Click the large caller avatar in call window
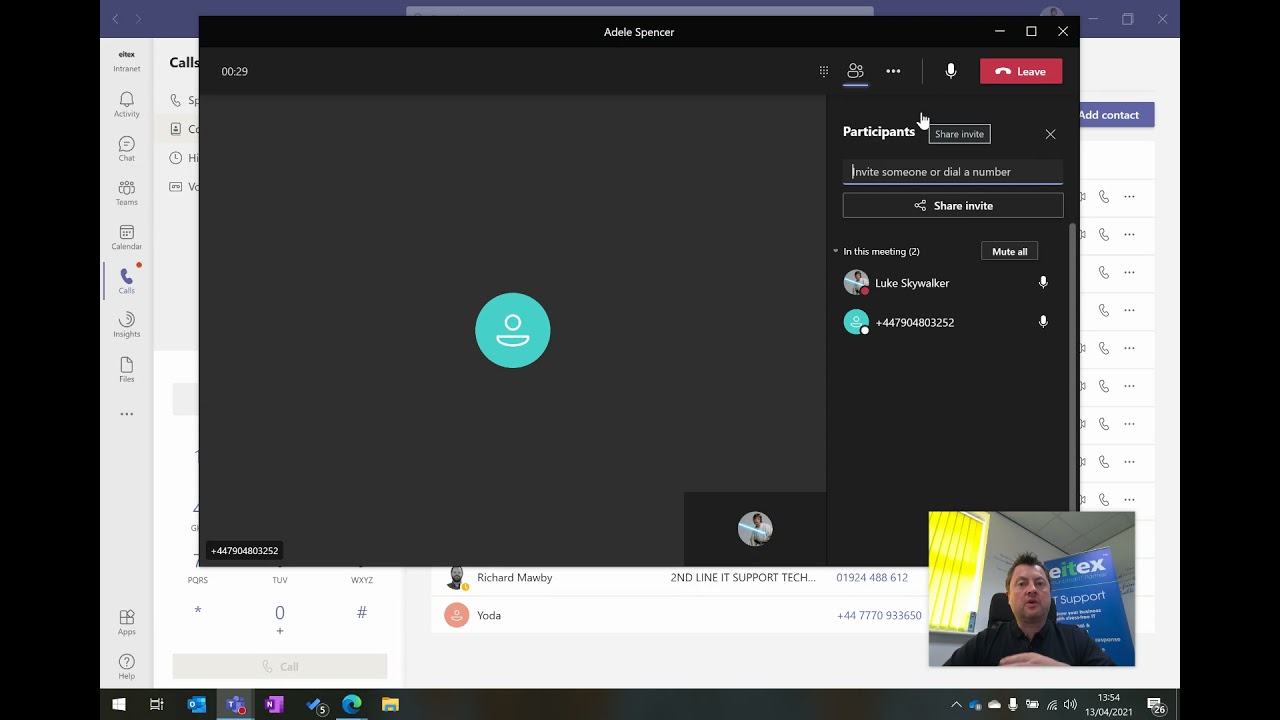The width and height of the screenshot is (1280, 720). pyautogui.click(x=513, y=330)
